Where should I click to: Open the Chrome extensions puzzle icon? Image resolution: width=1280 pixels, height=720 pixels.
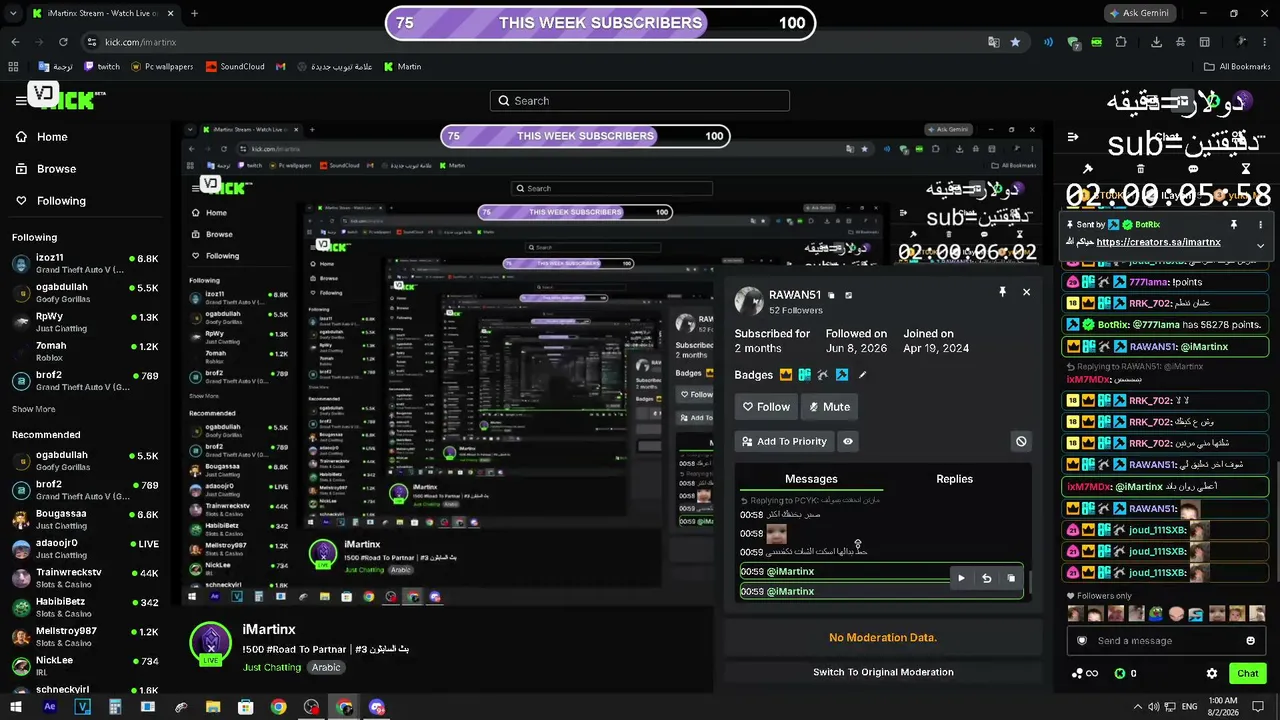(x=1120, y=42)
